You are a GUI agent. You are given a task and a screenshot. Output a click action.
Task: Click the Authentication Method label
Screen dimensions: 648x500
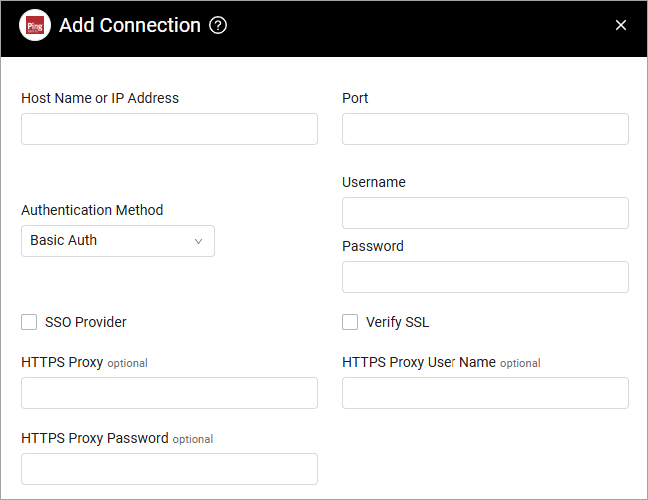(x=92, y=210)
